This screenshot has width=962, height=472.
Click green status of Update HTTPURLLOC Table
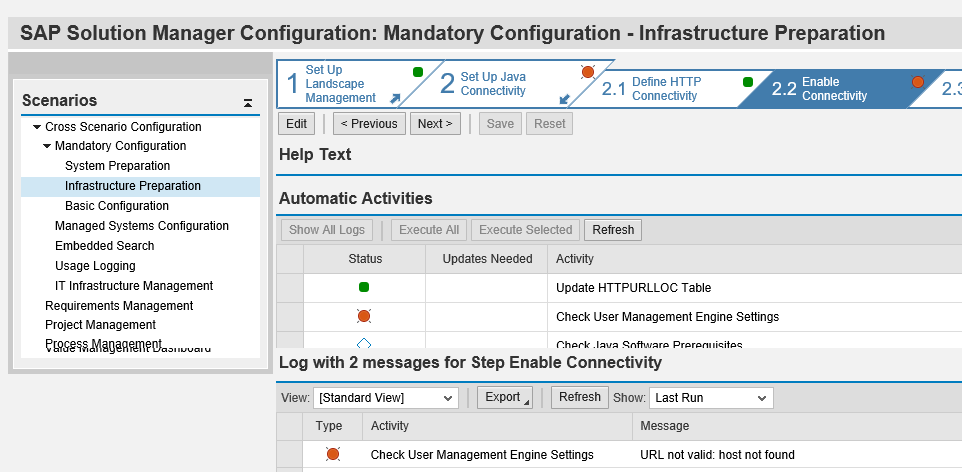[364, 287]
